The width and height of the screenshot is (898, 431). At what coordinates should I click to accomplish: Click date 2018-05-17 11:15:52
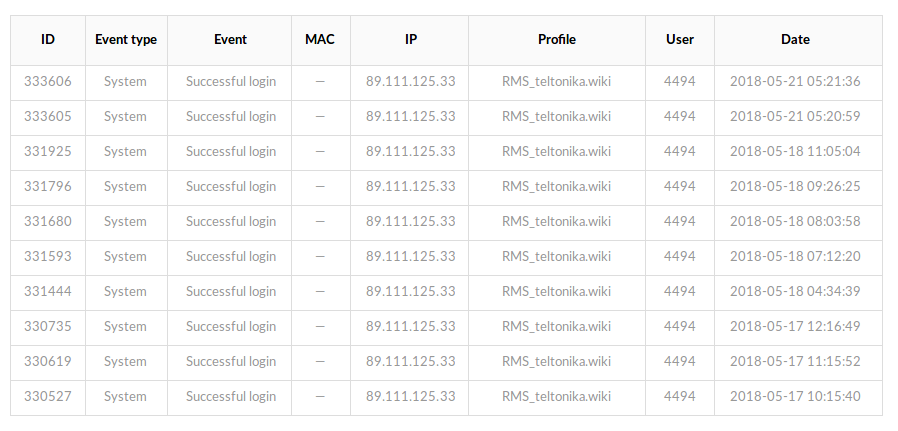[x=795, y=362]
